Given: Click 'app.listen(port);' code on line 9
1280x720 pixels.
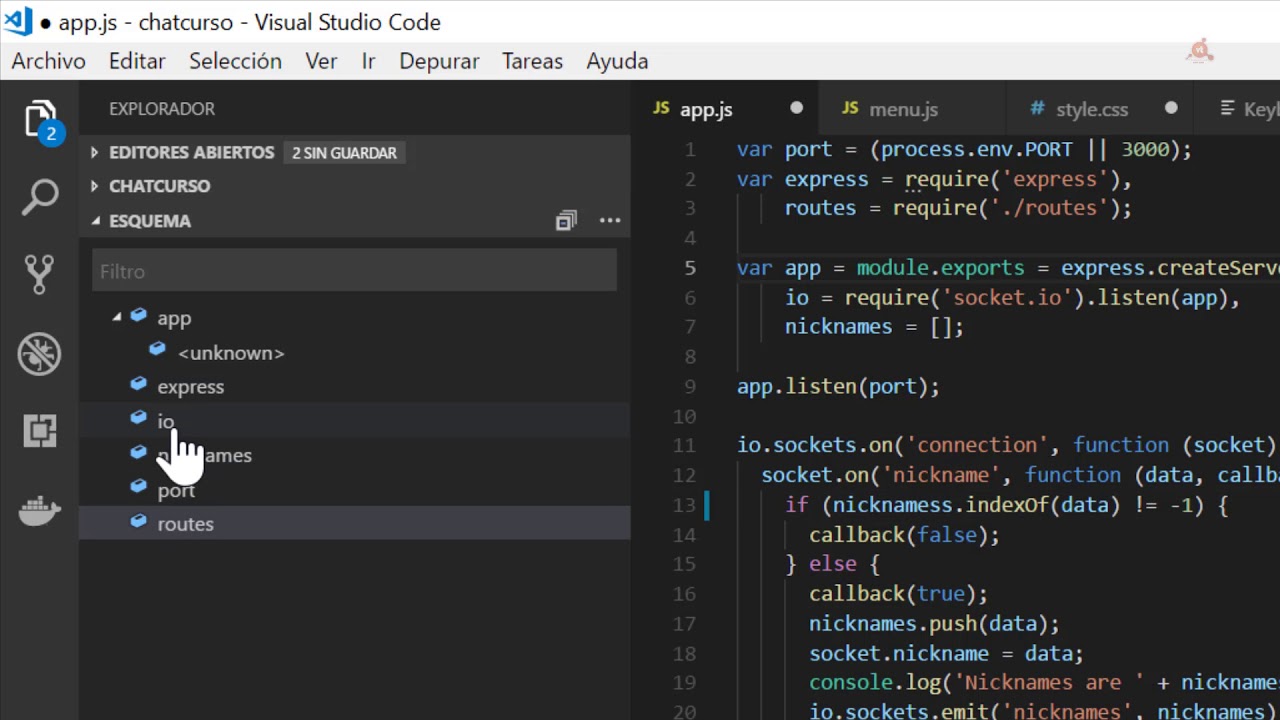Looking at the screenshot, I should [x=838, y=386].
